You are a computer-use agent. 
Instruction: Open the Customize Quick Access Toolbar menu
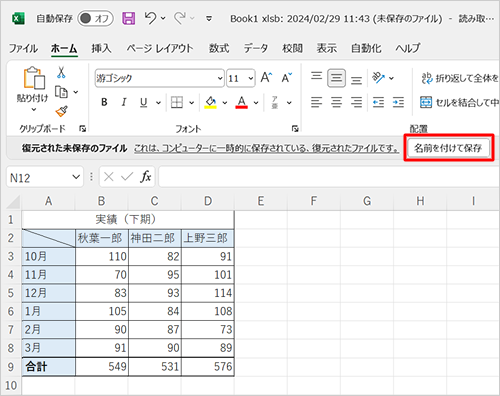coord(209,19)
